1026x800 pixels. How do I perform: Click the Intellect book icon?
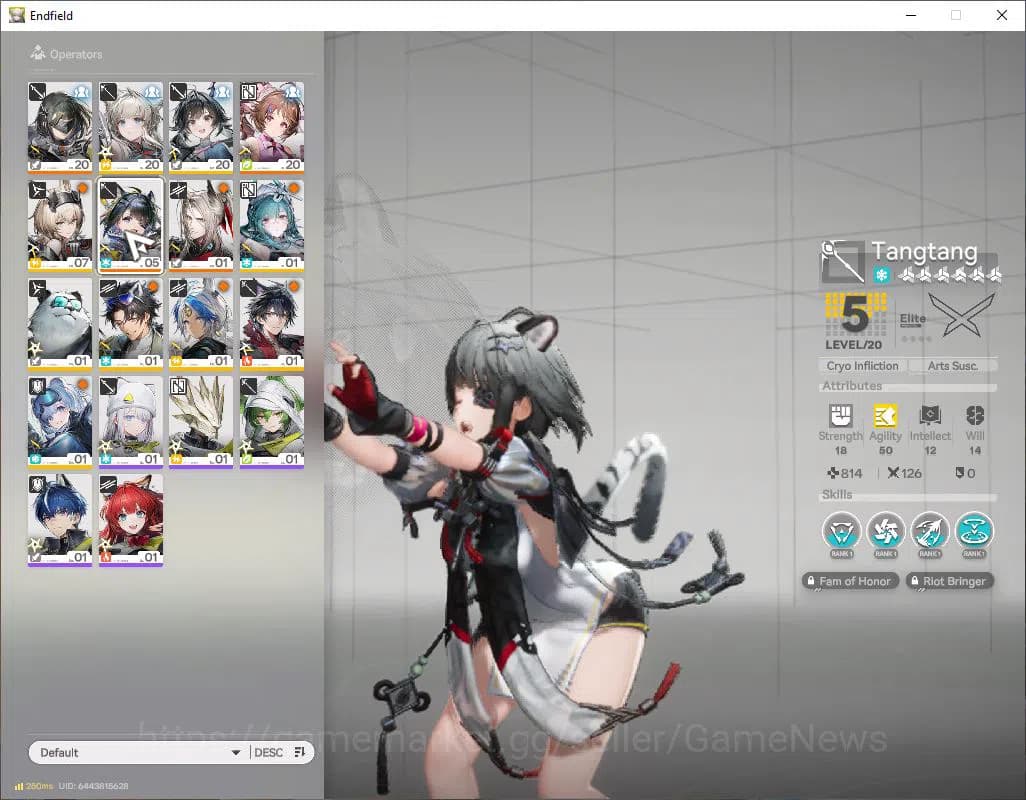[930, 415]
